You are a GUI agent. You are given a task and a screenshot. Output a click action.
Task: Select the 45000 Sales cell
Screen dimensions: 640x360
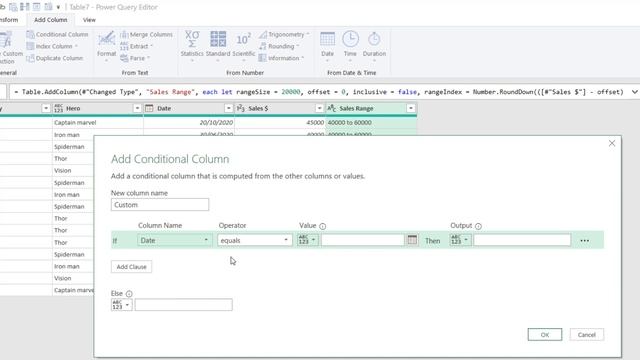pos(280,122)
